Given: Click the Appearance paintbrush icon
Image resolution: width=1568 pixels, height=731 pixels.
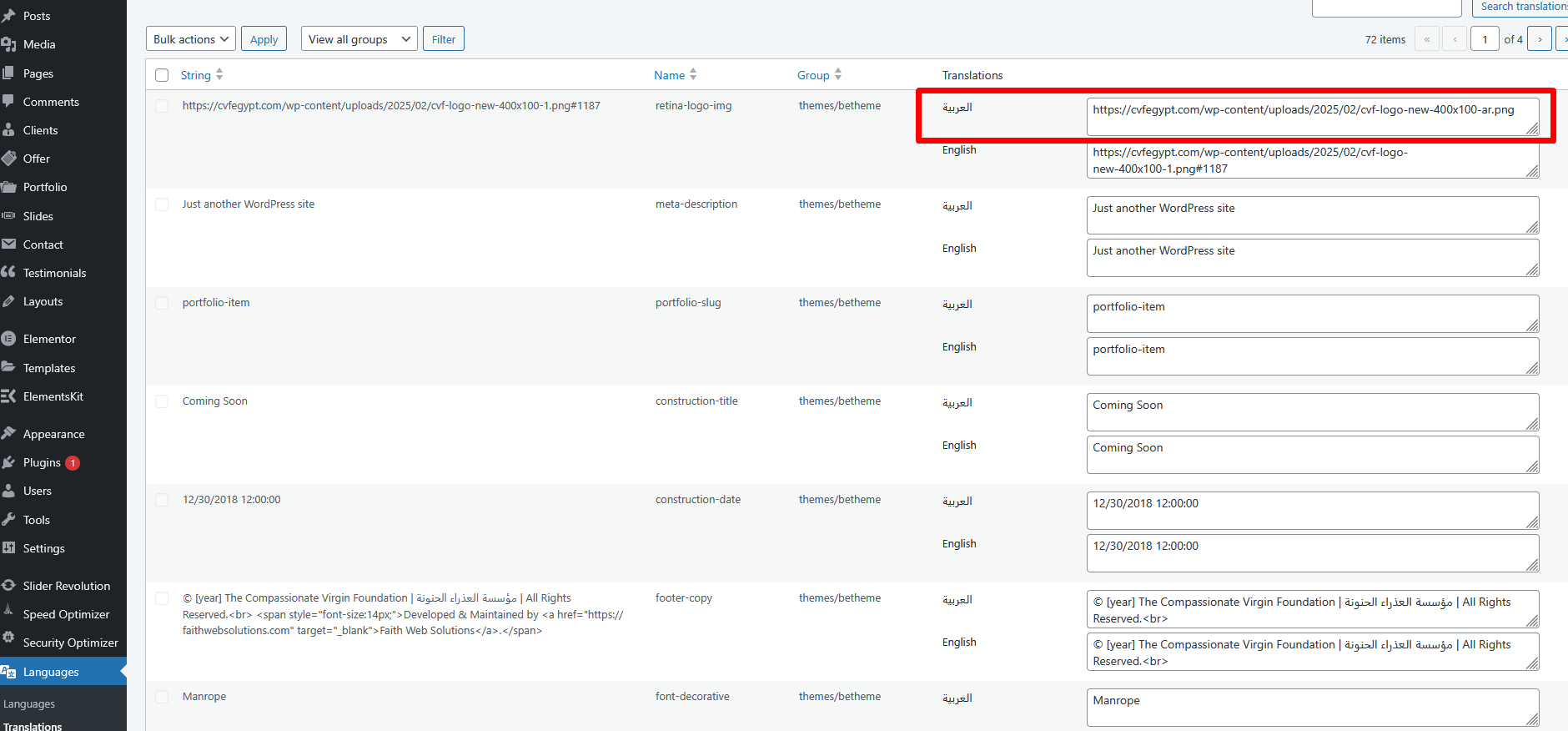Looking at the screenshot, I should [x=9, y=434].
